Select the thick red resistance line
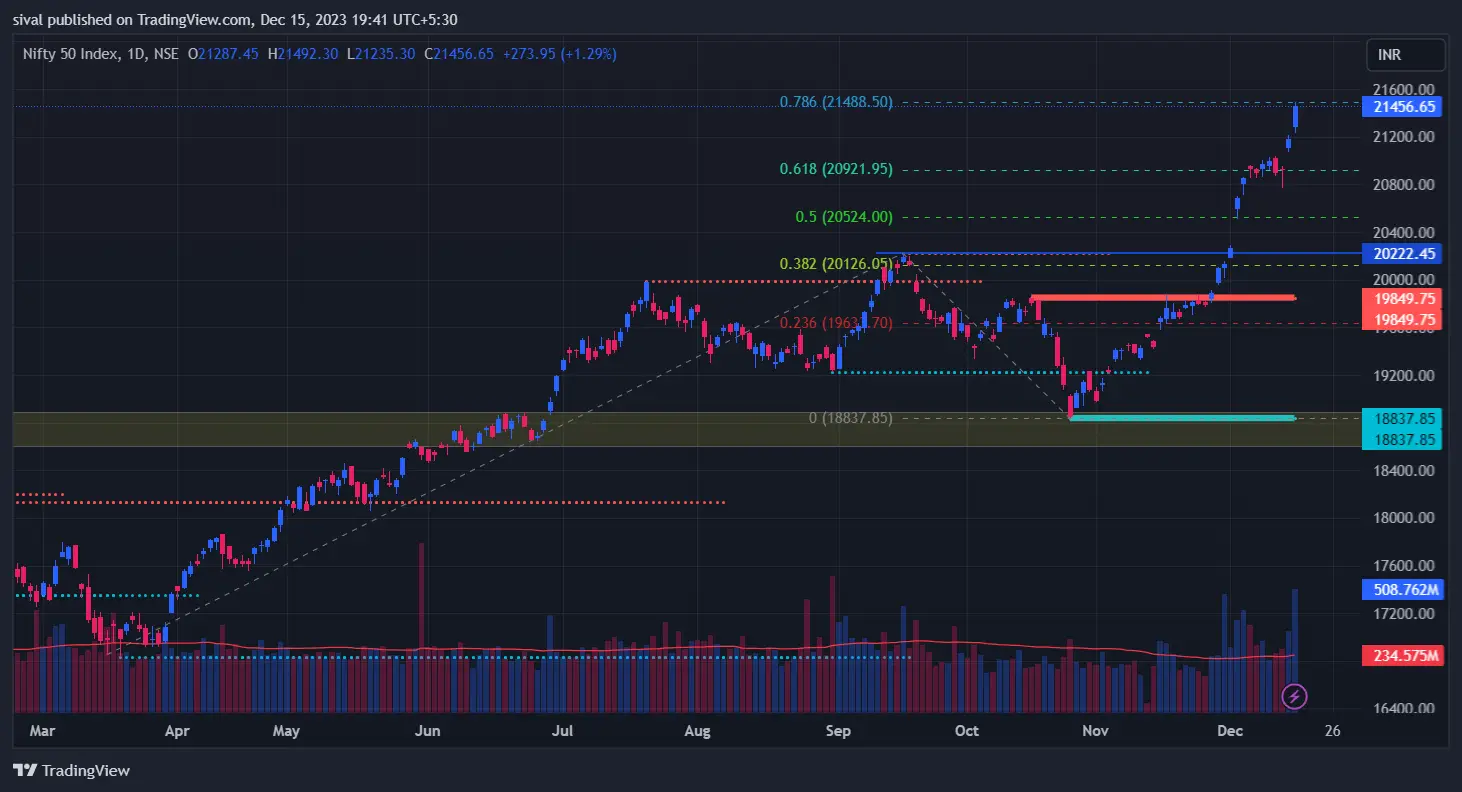 pyautogui.click(x=1163, y=298)
